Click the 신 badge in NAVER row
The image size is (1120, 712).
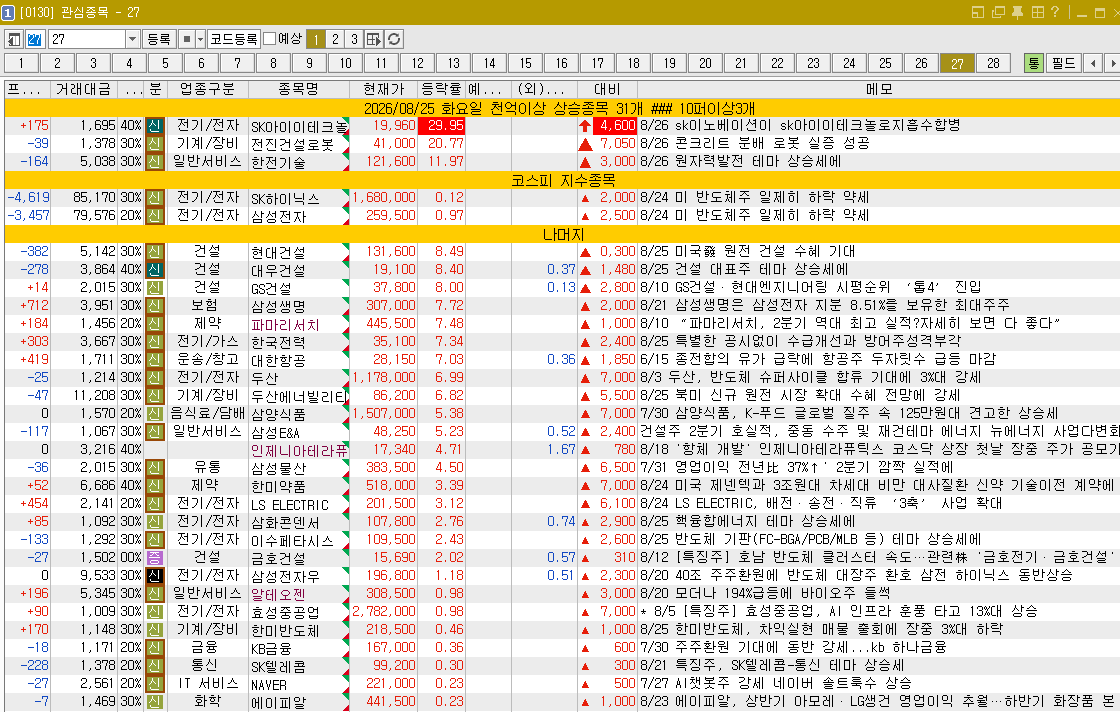coord(154,683)
